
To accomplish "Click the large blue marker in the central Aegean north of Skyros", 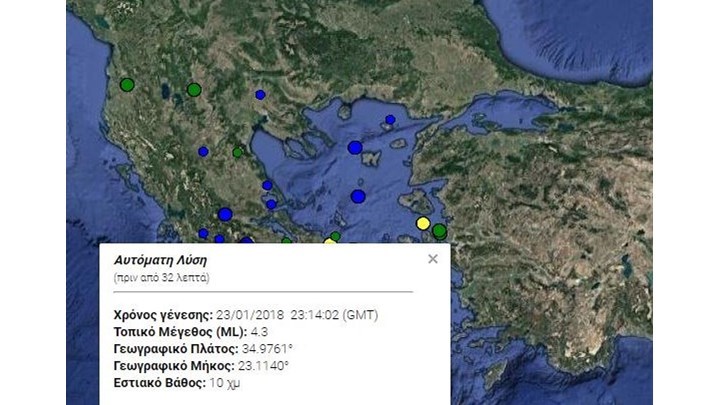I will (x=358, y=197).
